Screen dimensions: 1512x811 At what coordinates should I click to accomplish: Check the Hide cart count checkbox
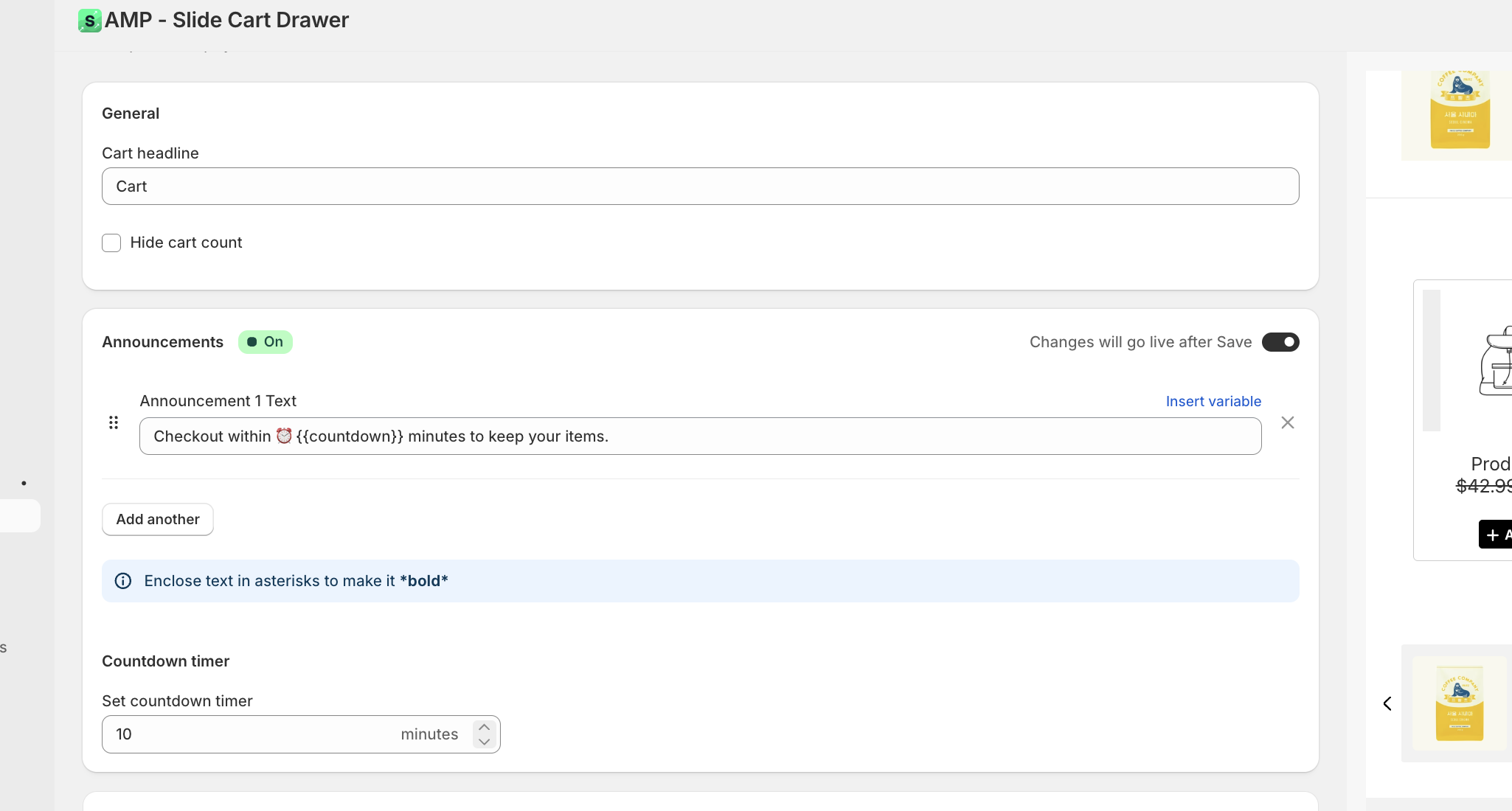pyautogui.click(x=111, y=243)
